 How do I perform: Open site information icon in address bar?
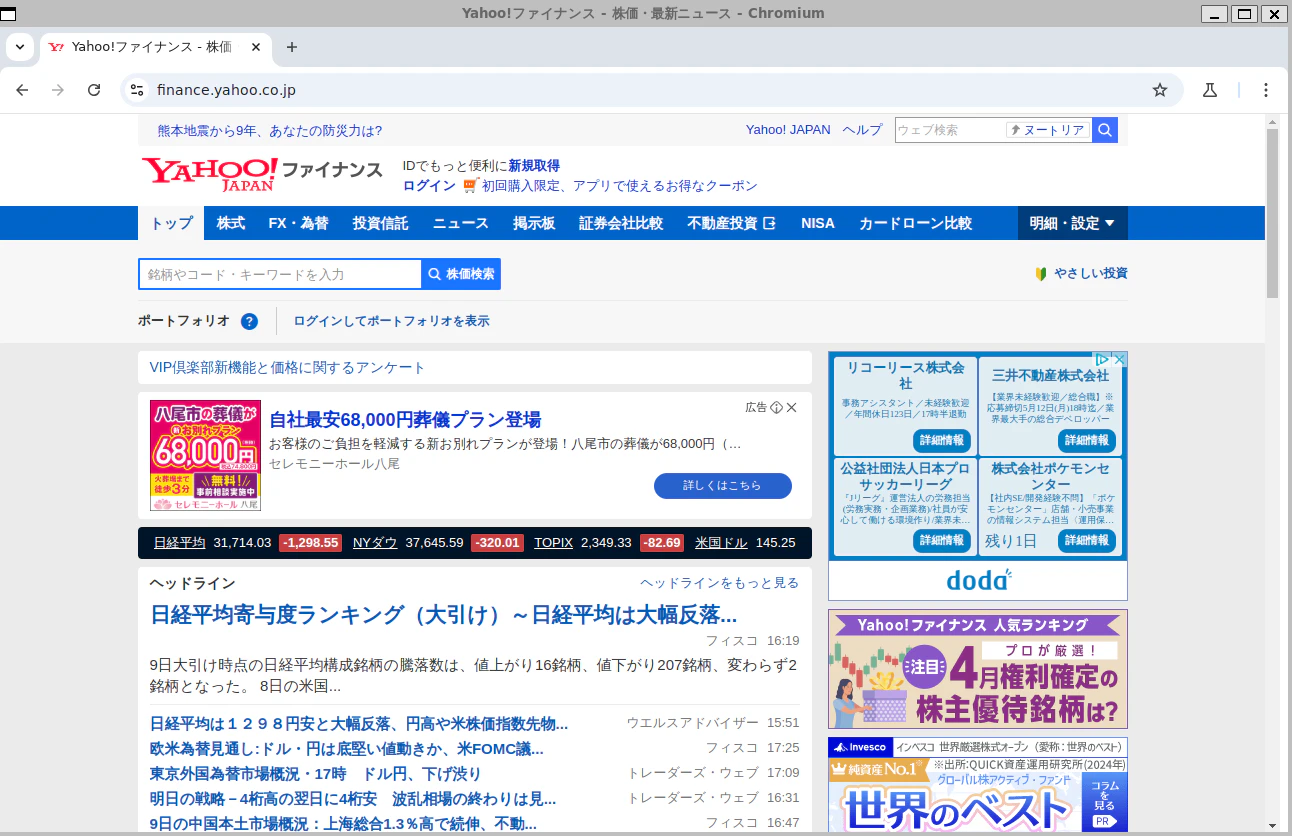pyautogui.click(x=137, y=90)
